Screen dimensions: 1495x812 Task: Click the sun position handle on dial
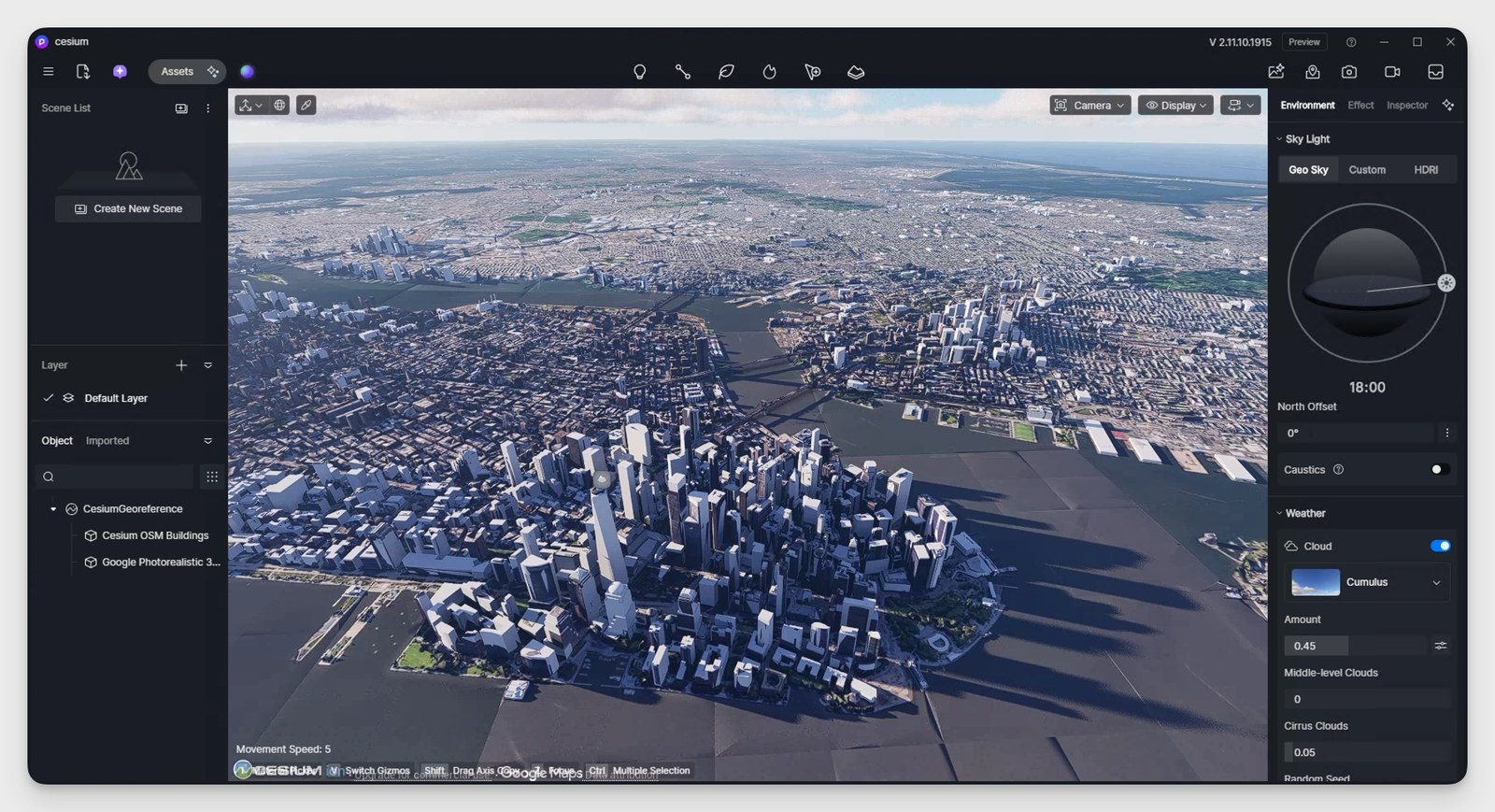pos(1446,283)
